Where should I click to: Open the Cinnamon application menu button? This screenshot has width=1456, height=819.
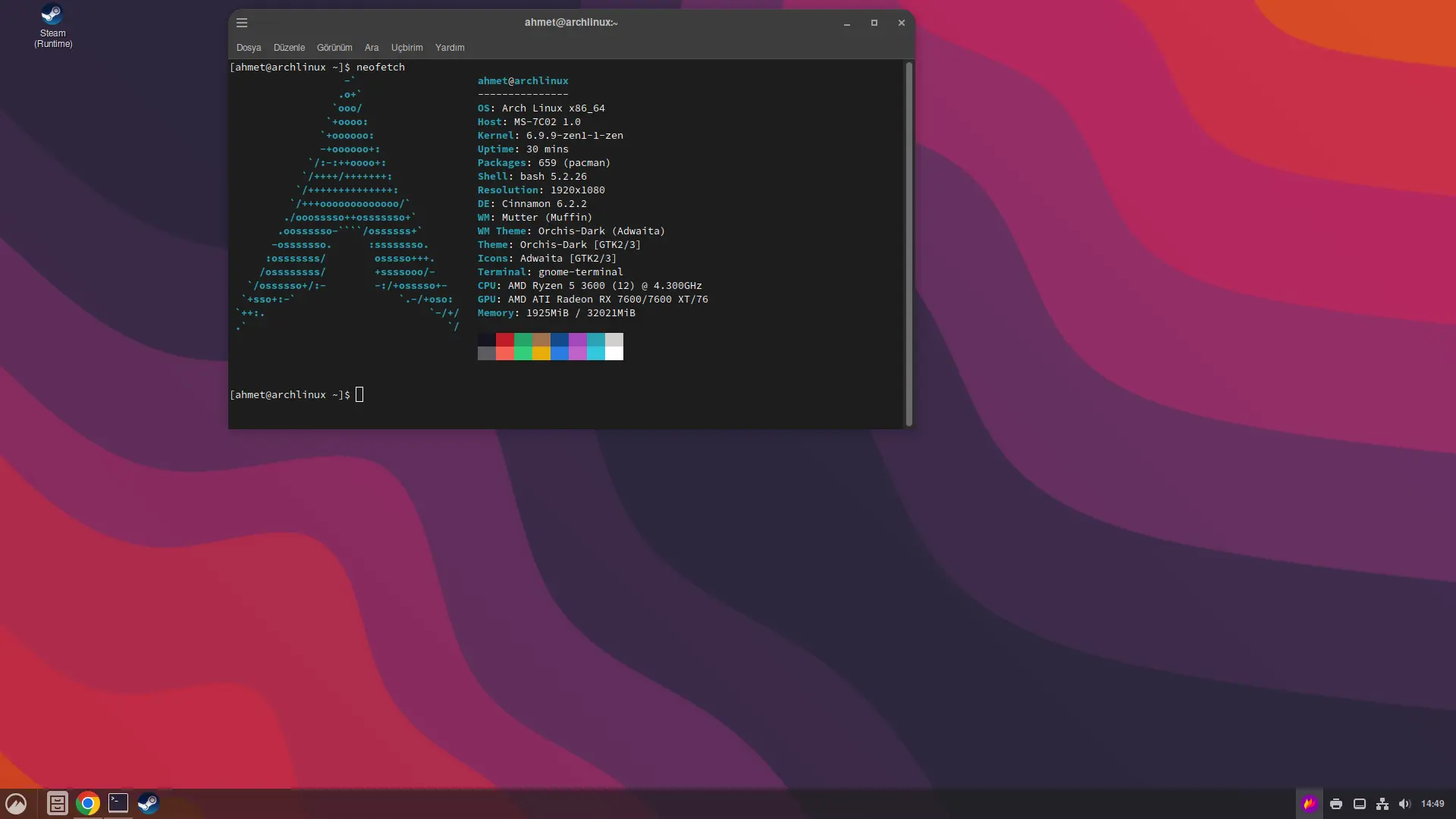click(x=16, y=803)
